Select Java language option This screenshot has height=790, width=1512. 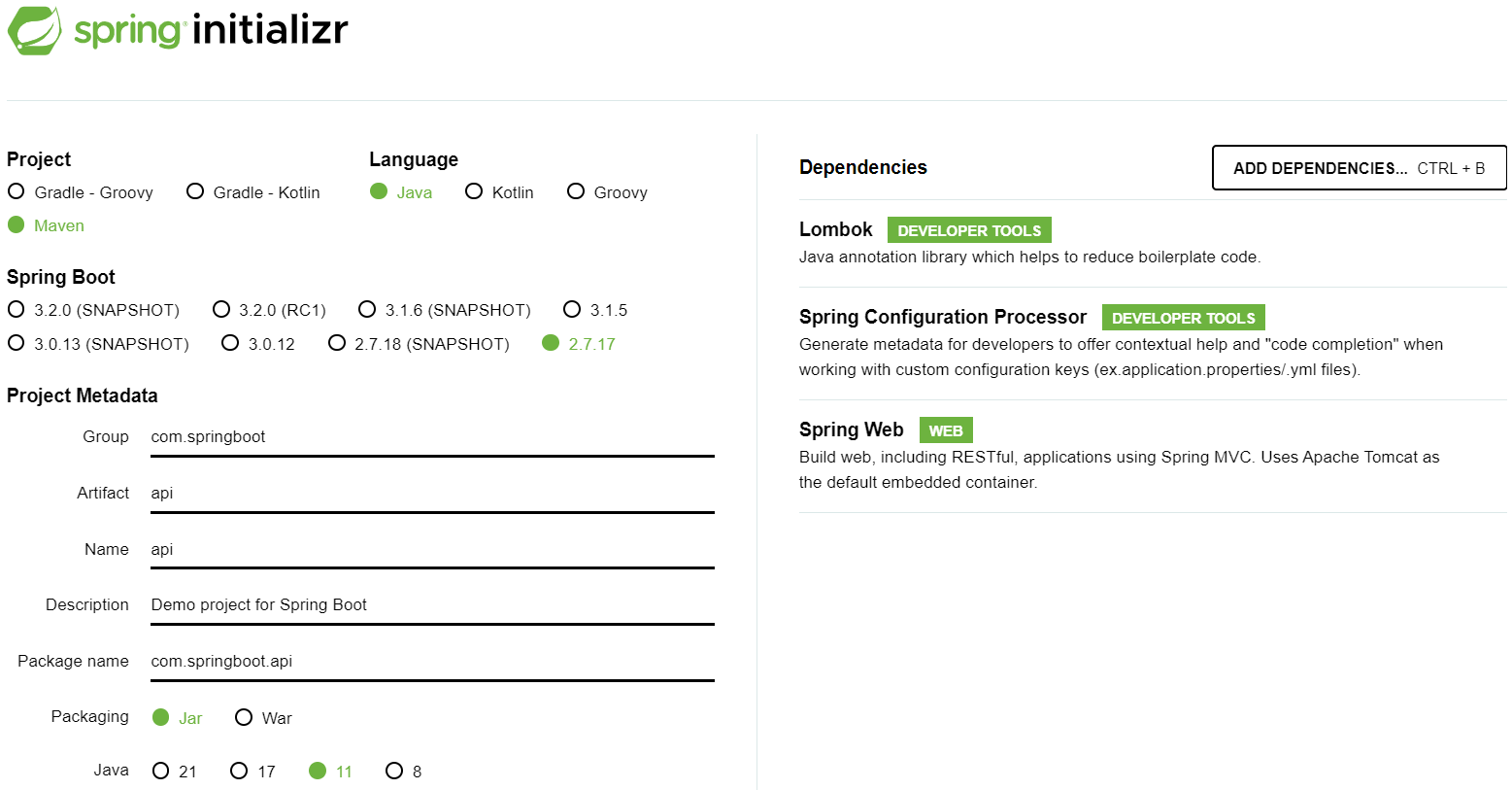[x=401, y=192]
